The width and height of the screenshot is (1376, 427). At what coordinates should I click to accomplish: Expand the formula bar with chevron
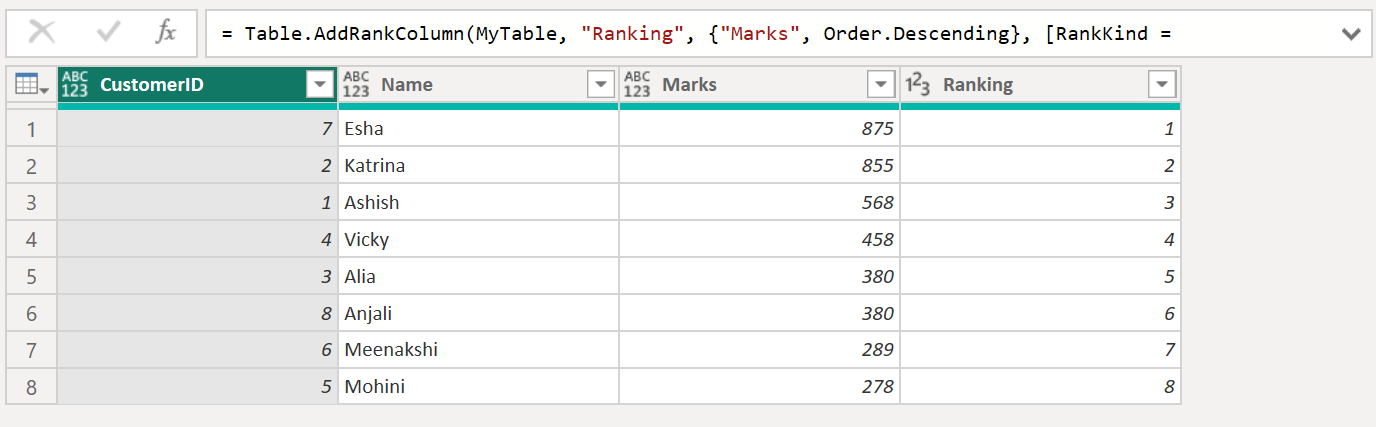click(1351, 34)
